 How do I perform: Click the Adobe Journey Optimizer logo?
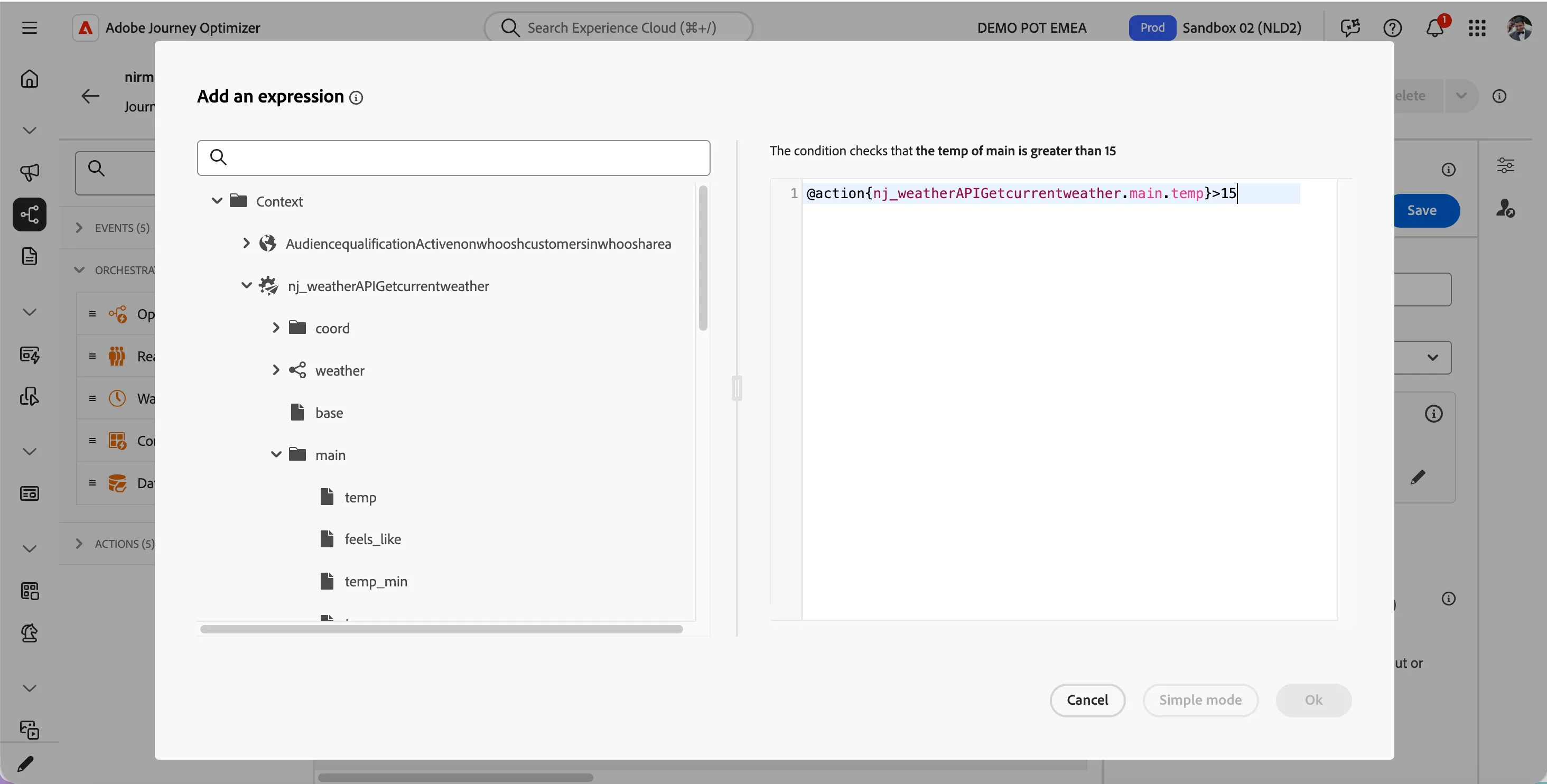click(85, 27)
